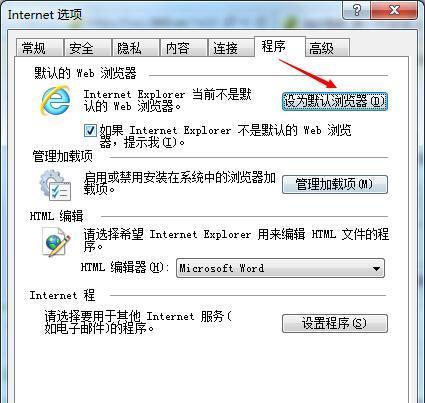This screenshot has height=403, width=425.
Task: Switch to the 安全 tab
Action: (x=81, y=48)
